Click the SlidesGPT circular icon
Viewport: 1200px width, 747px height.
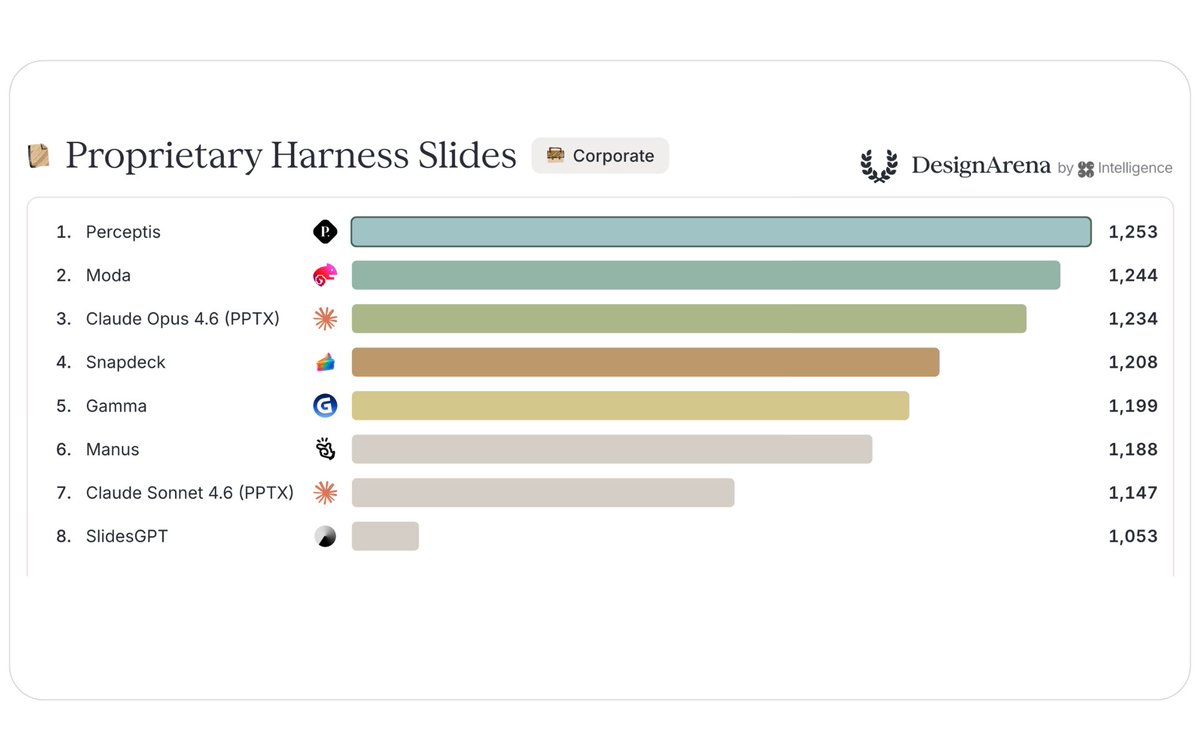[325, 536]
